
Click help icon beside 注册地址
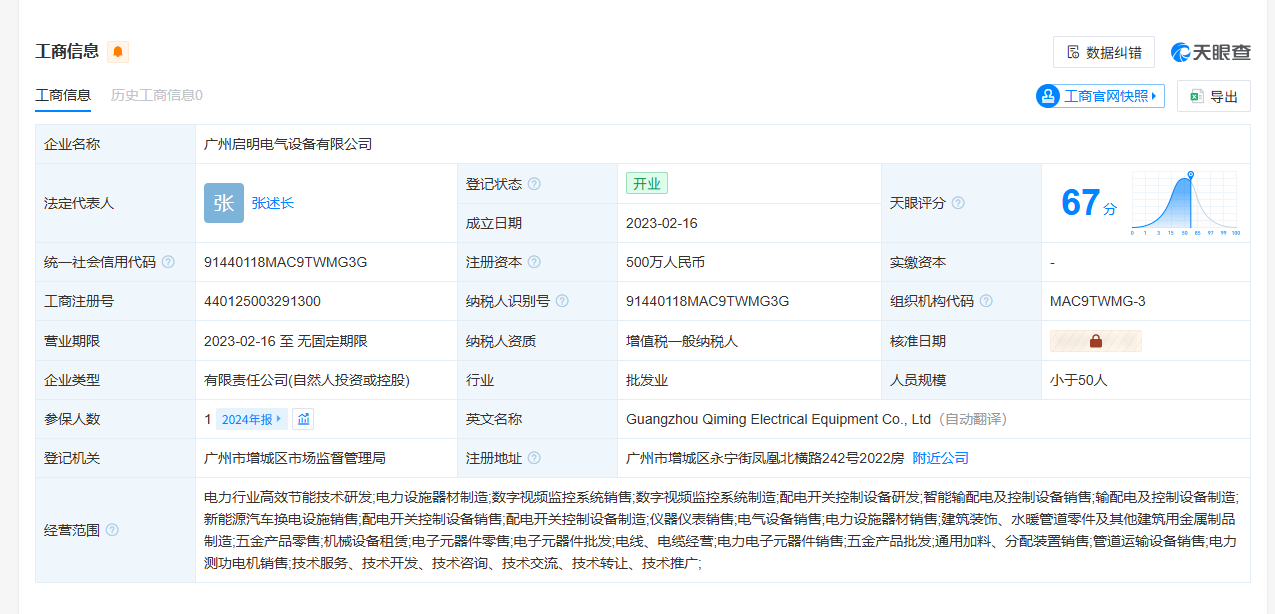(534, 458)
